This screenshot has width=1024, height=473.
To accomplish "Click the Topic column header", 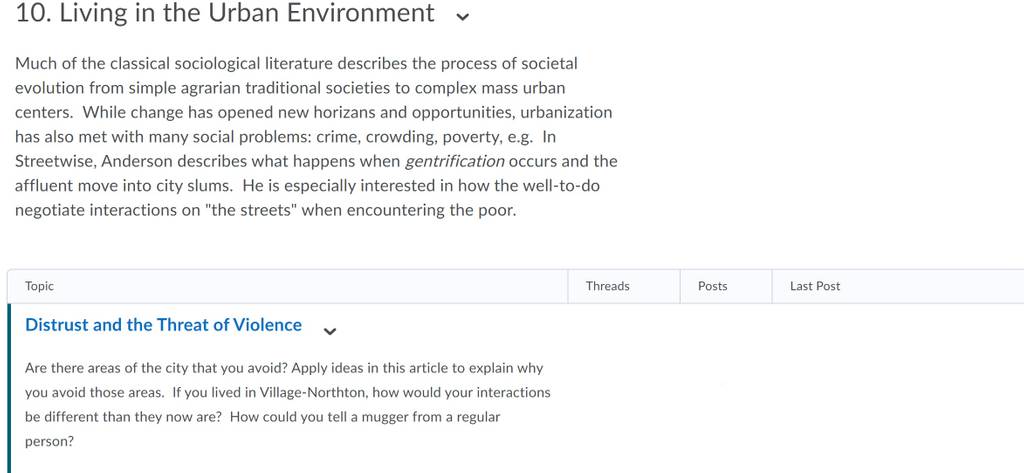I will coord(39,286).
